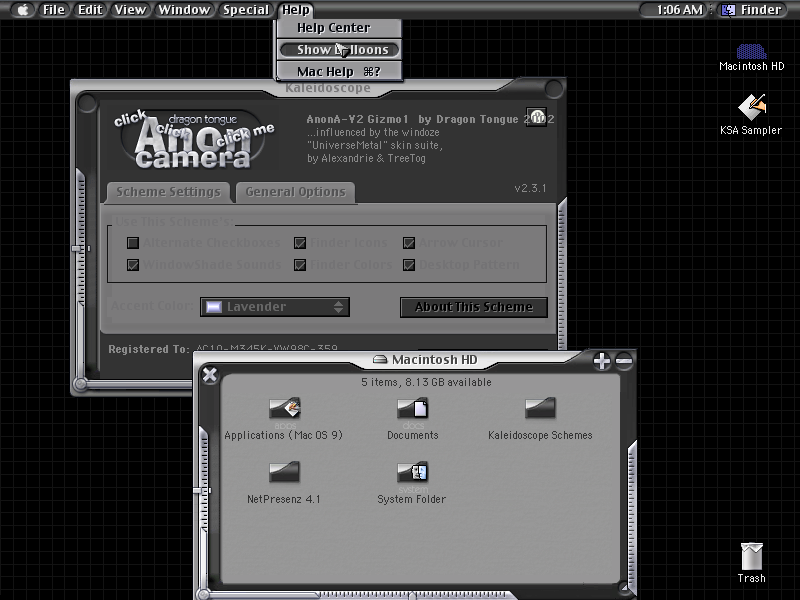Select the NetPresenz 4.1 folder icon
This screenshot has height=600, width=800.
tap(284, 472)
